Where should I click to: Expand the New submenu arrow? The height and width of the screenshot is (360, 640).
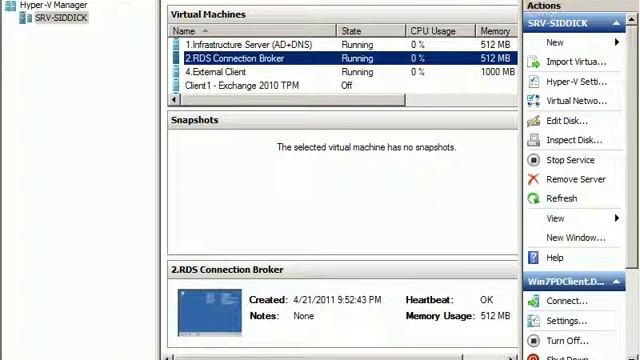click(617, 42)
